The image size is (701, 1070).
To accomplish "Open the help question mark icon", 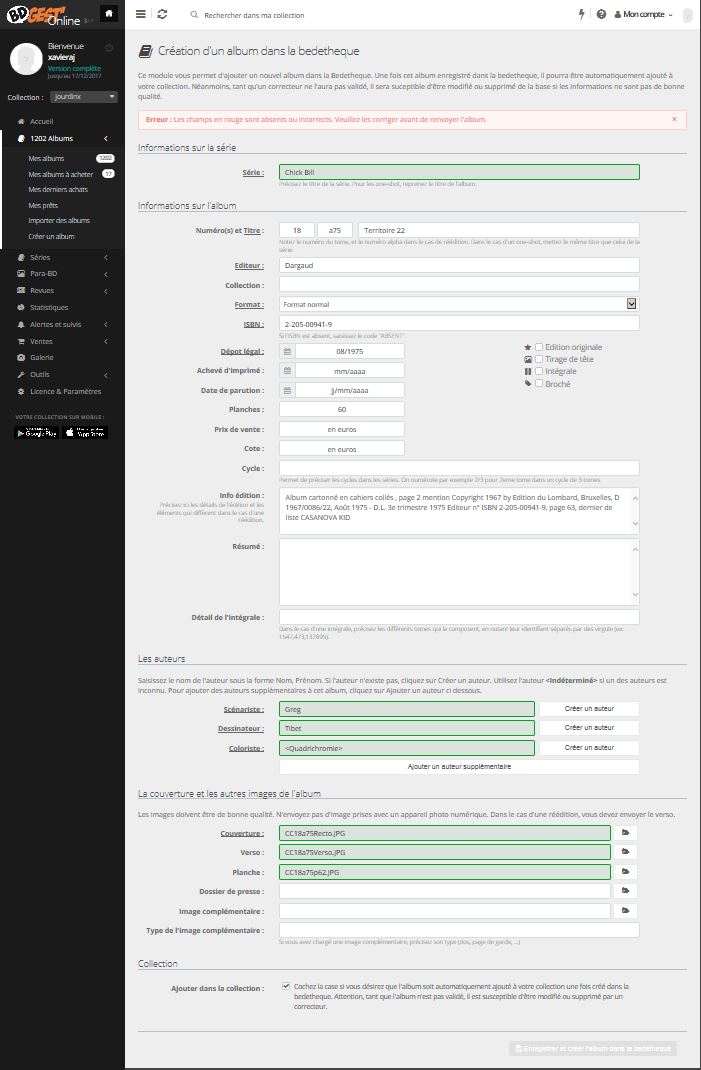I will pyautogui.click(x=601, y=15).
